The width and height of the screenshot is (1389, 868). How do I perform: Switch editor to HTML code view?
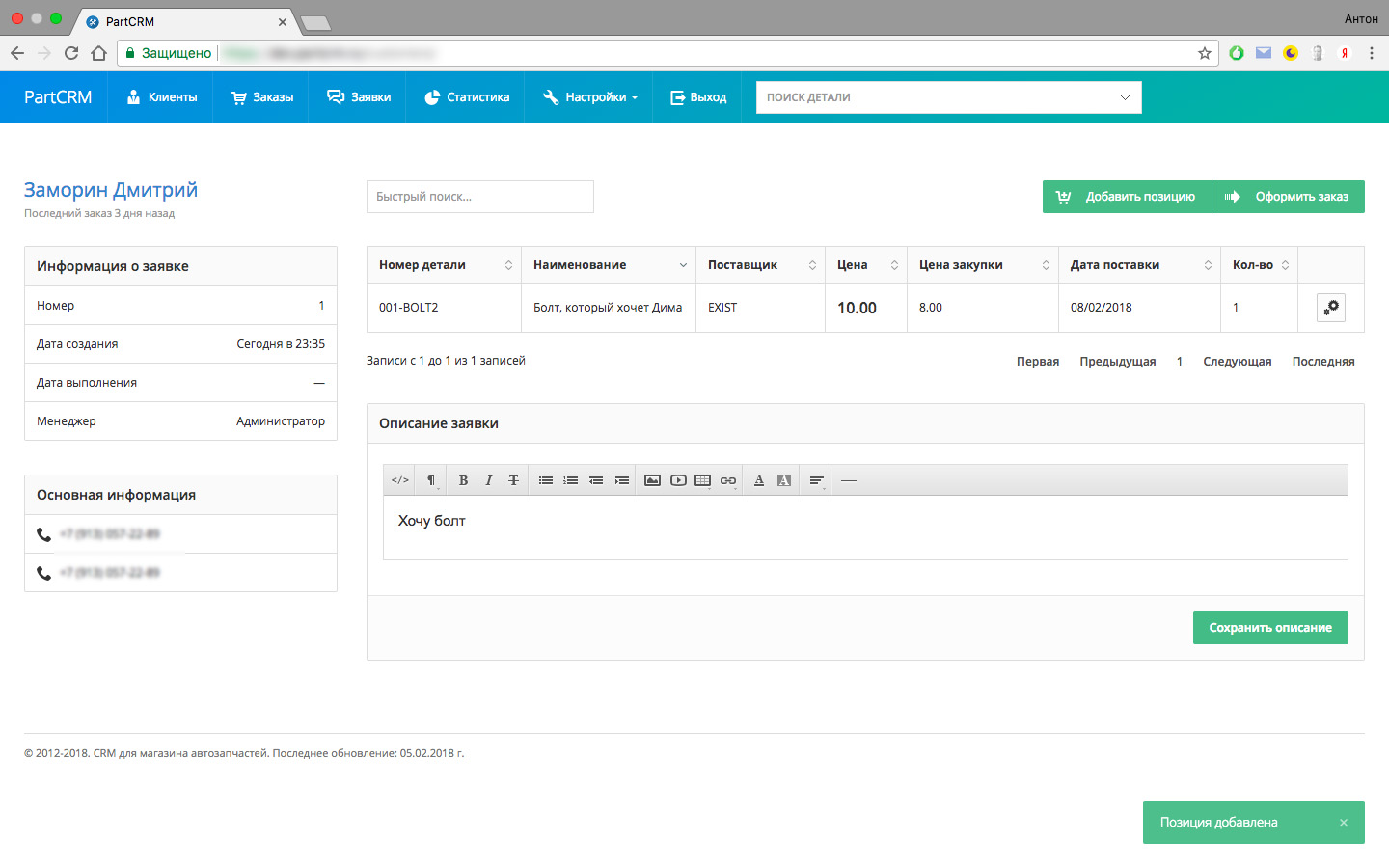click(400, 480)
